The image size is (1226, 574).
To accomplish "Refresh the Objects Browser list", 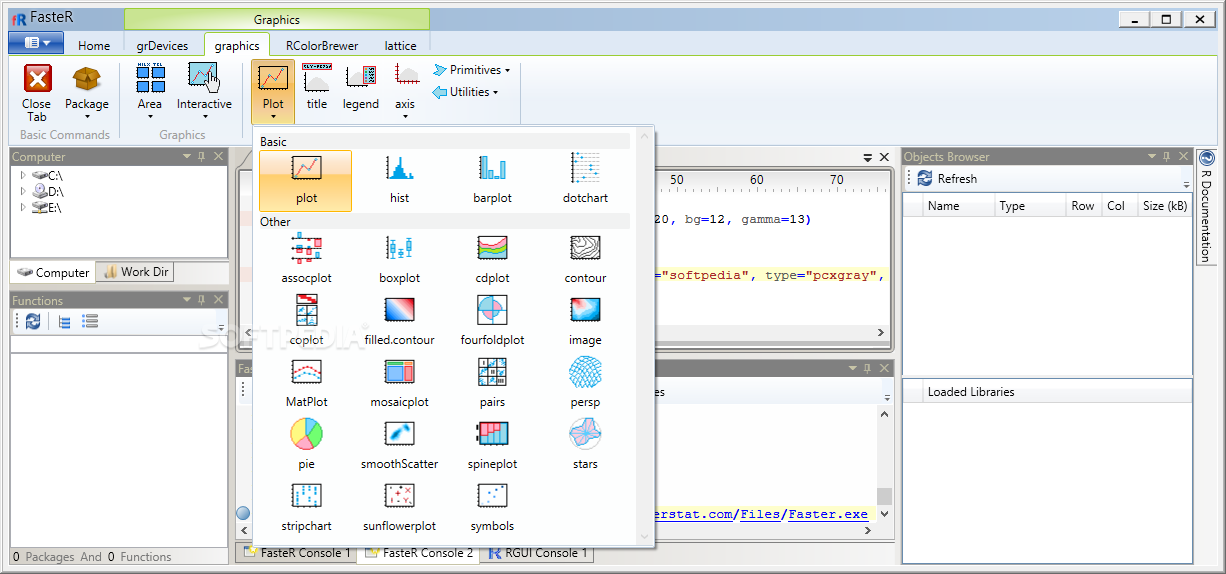I will click(x=946, y=178).
